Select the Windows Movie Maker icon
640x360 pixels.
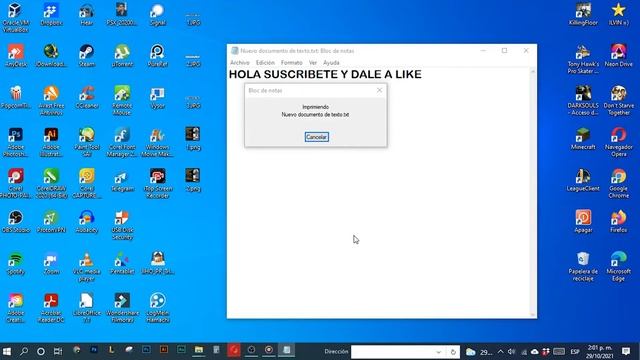pyautogui.click(x=158, y=142)
